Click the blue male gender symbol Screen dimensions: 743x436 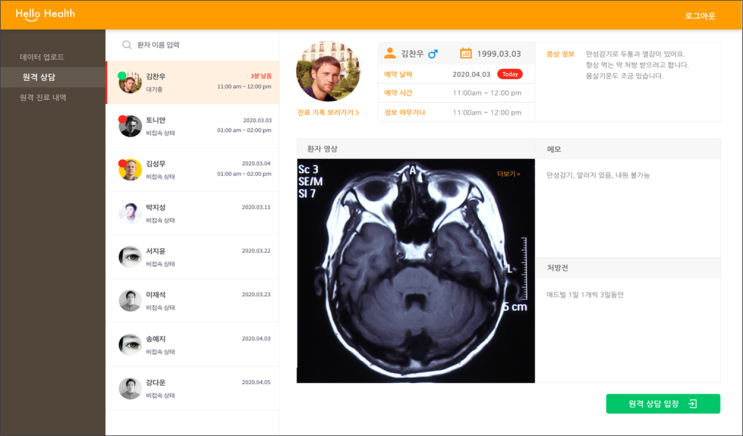click(x=433, y=54)
